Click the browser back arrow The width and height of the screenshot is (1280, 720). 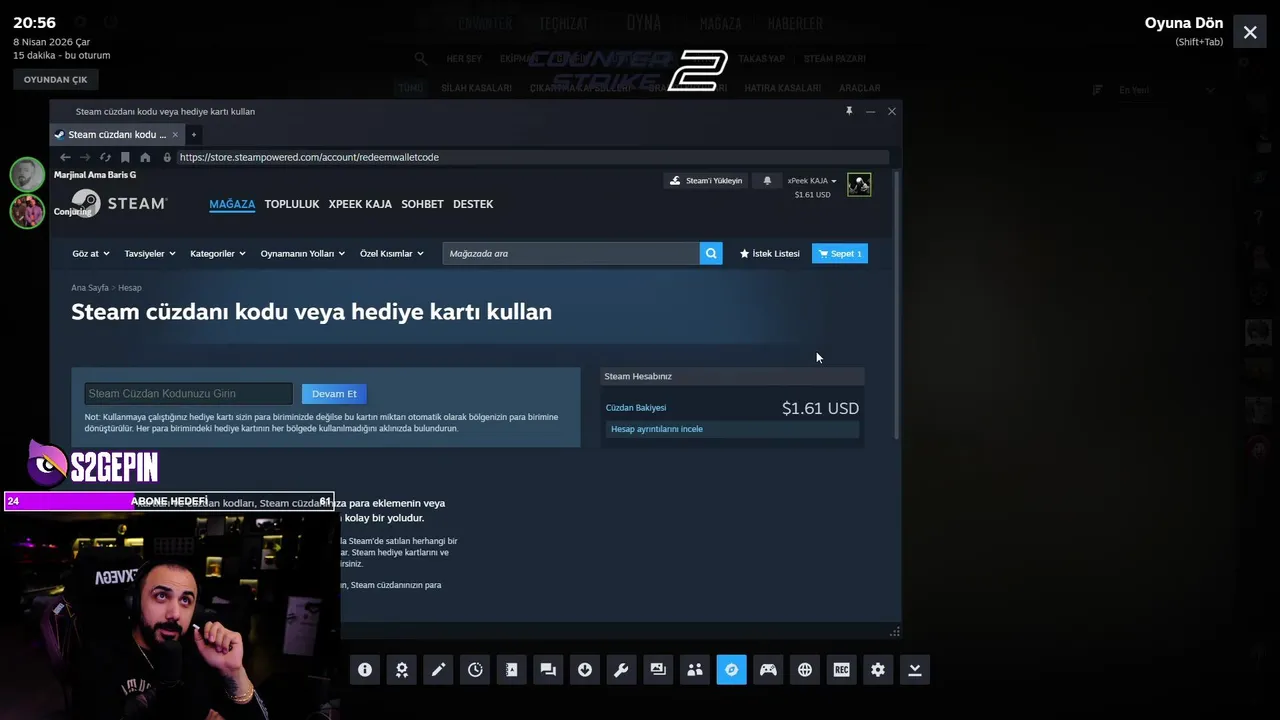click(65, 157)
